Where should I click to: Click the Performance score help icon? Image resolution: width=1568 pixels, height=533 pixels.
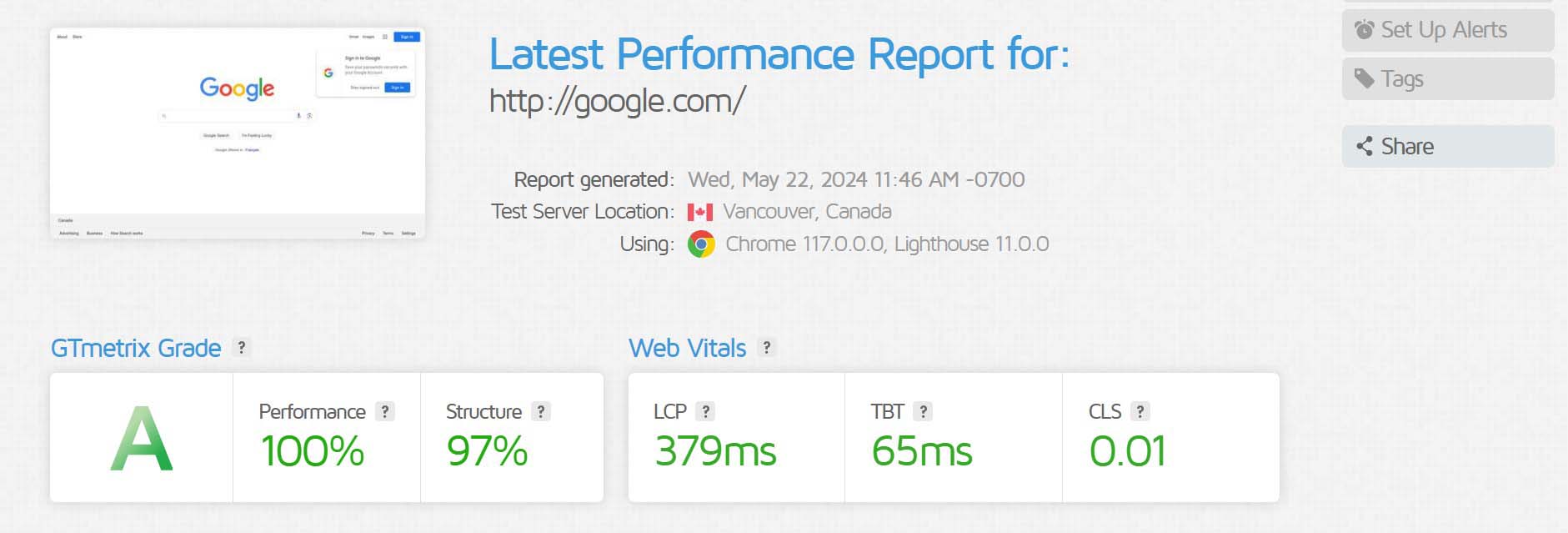click(x=384, y=411)
